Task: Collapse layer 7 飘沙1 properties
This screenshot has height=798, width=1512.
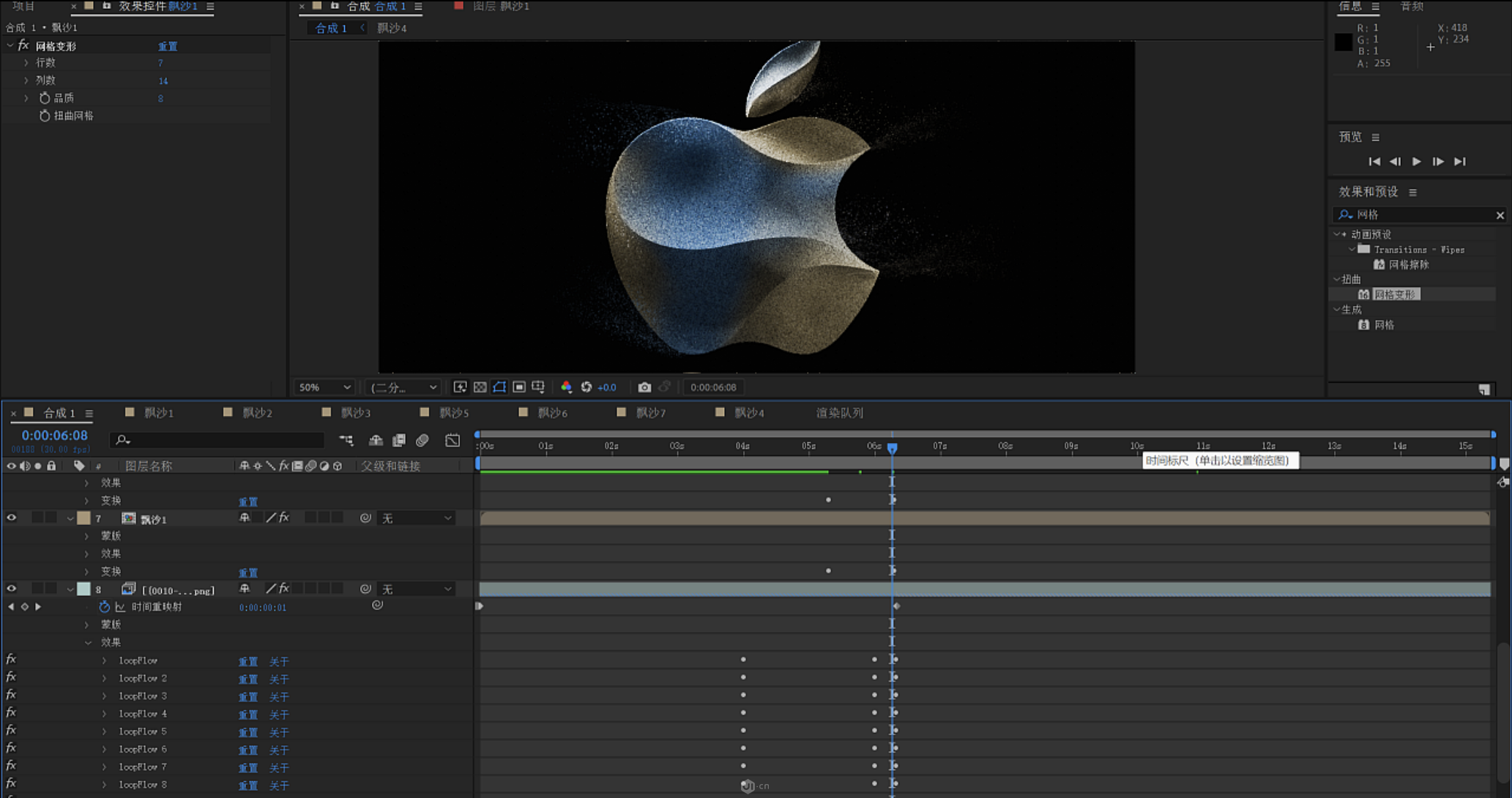Action: tap(70, 518)
